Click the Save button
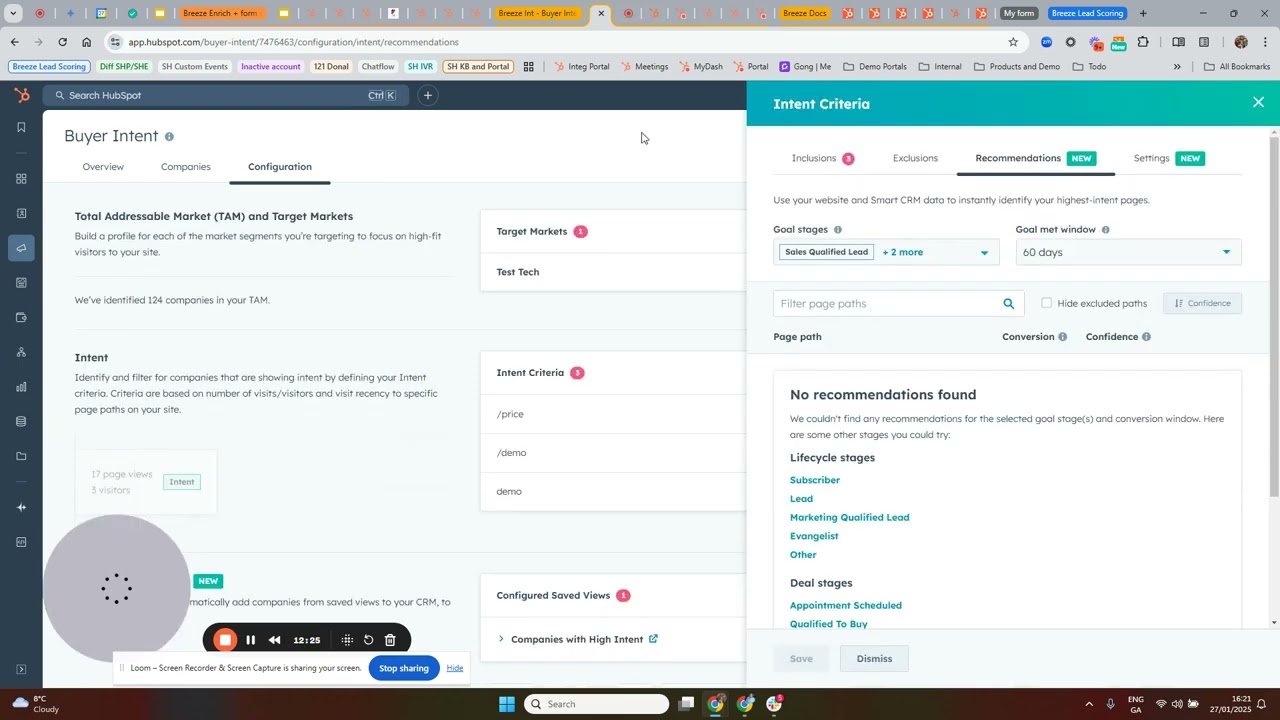 (x=801, y=658)
